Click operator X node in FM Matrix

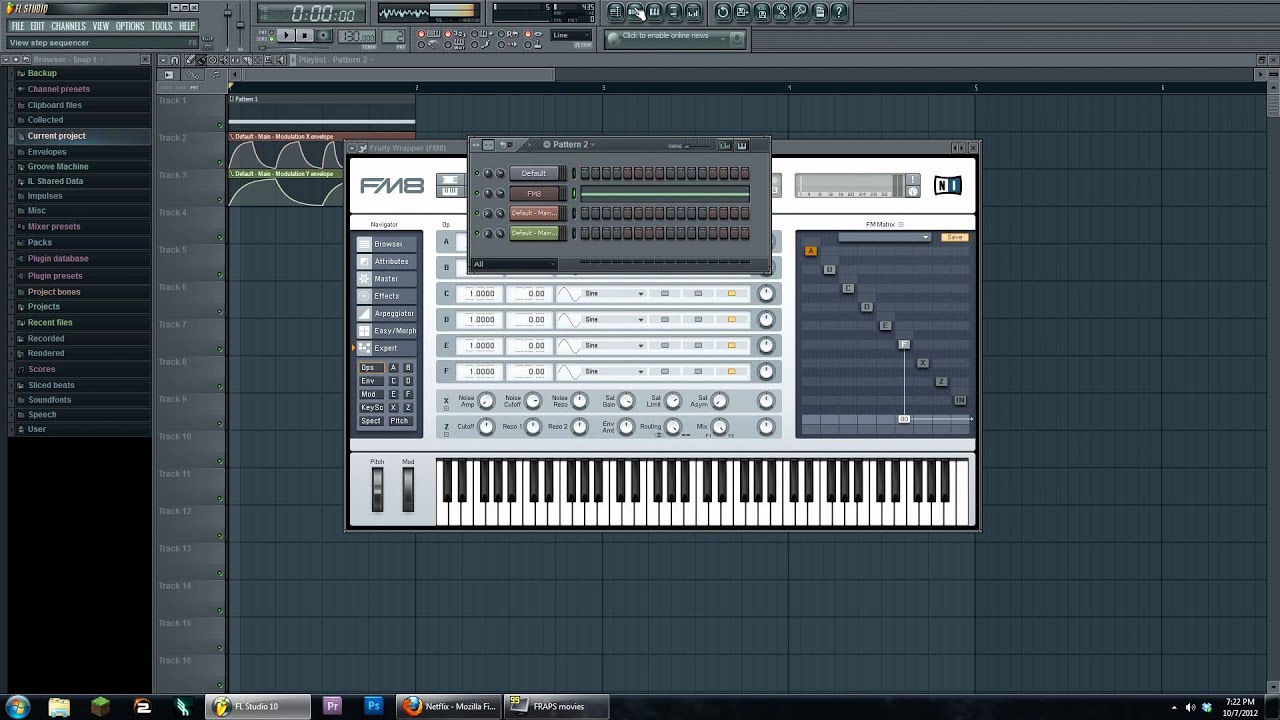click(923, 363)
